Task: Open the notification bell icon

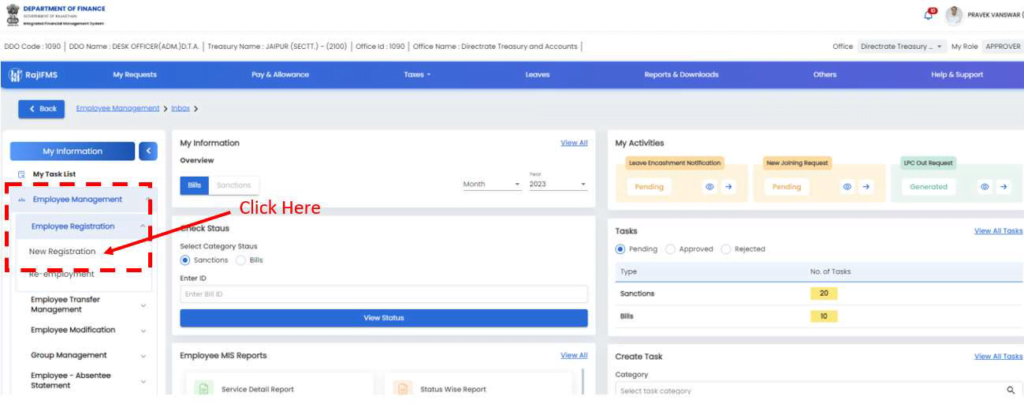Action: tap(929, 16)
